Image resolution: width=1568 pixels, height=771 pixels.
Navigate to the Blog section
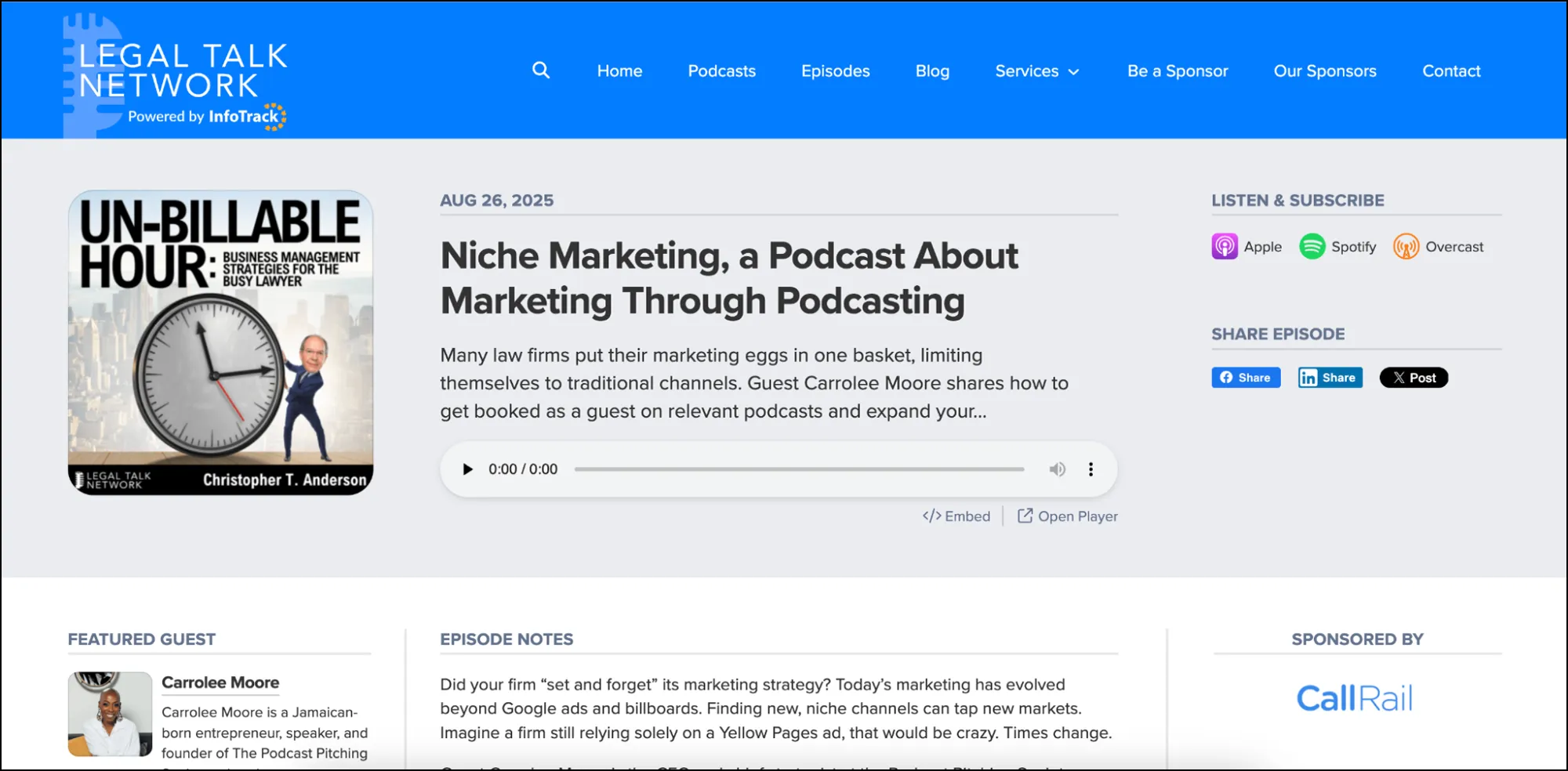932,71
